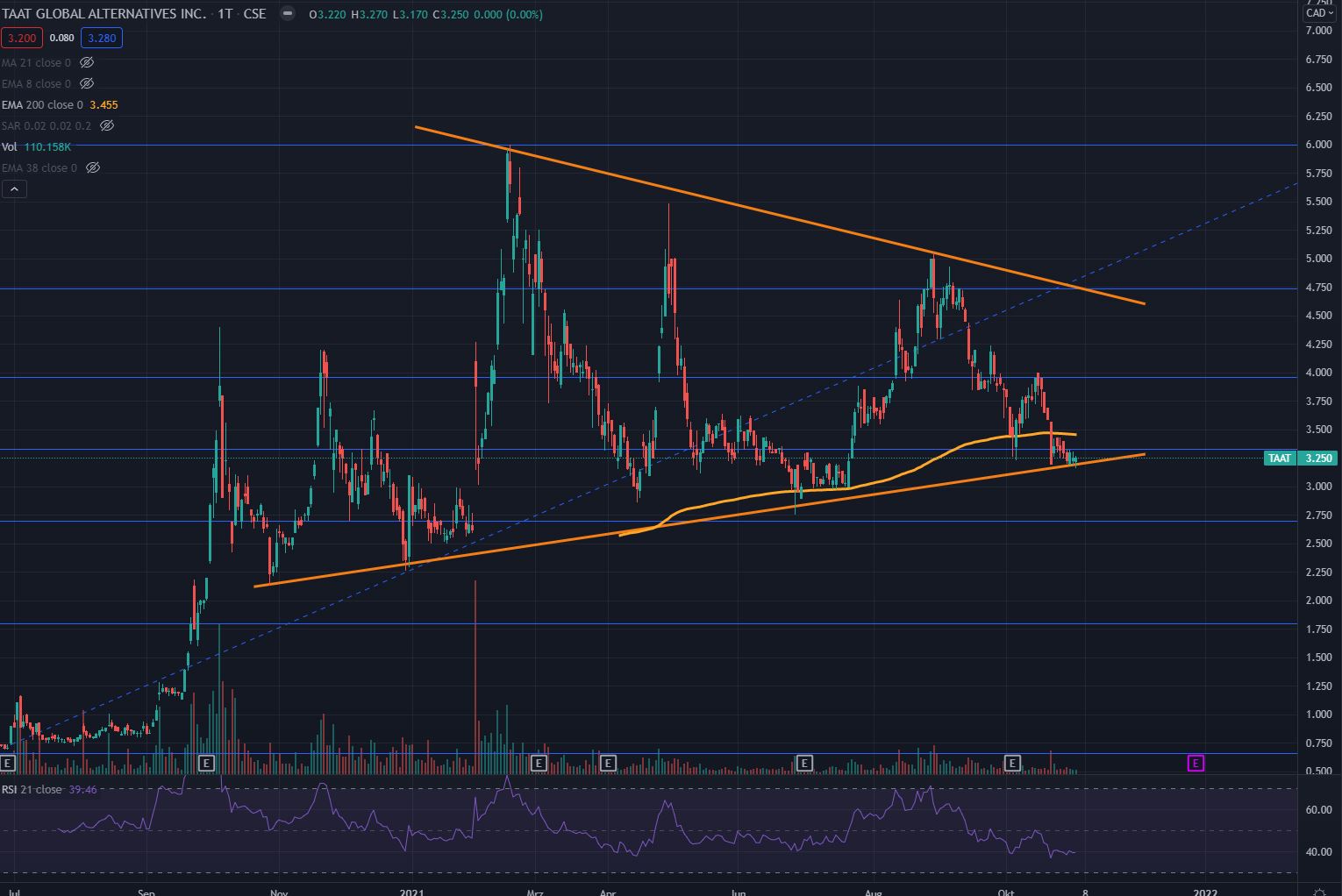
Task: Click the Mrz label on time axis
Action: click(535, 892)
